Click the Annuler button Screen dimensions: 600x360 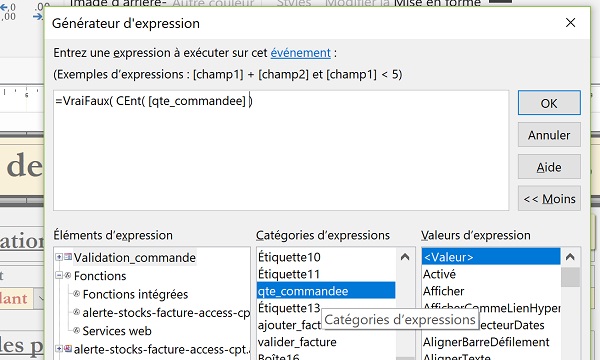click(x=549, y=135)
